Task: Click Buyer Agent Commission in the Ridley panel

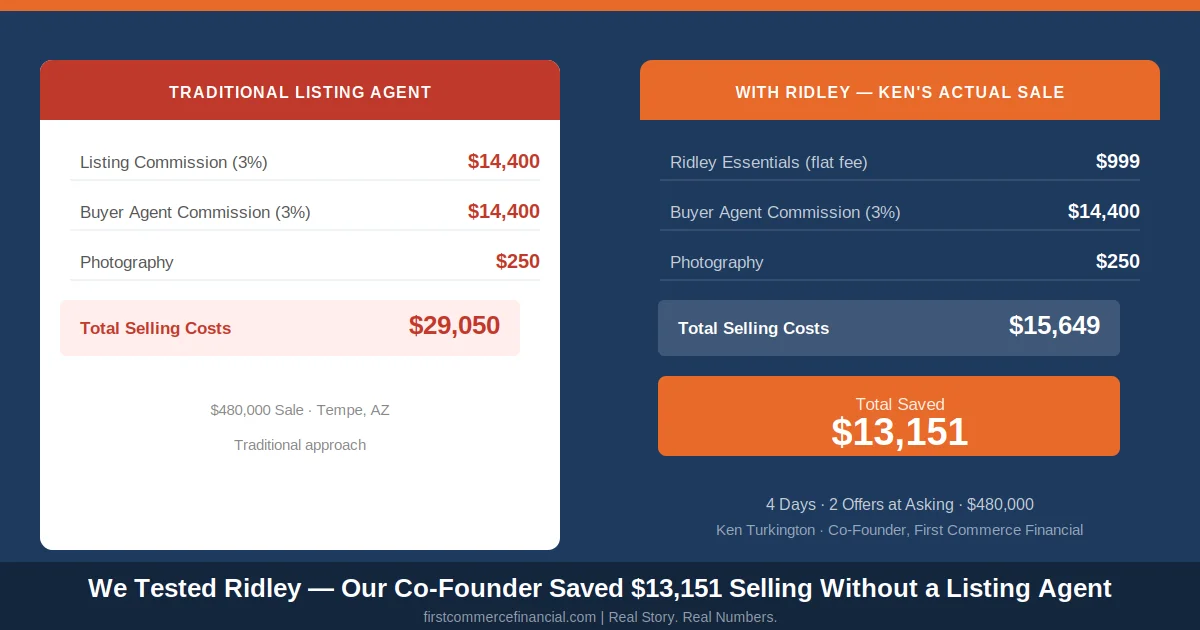Action: [785, 212]
